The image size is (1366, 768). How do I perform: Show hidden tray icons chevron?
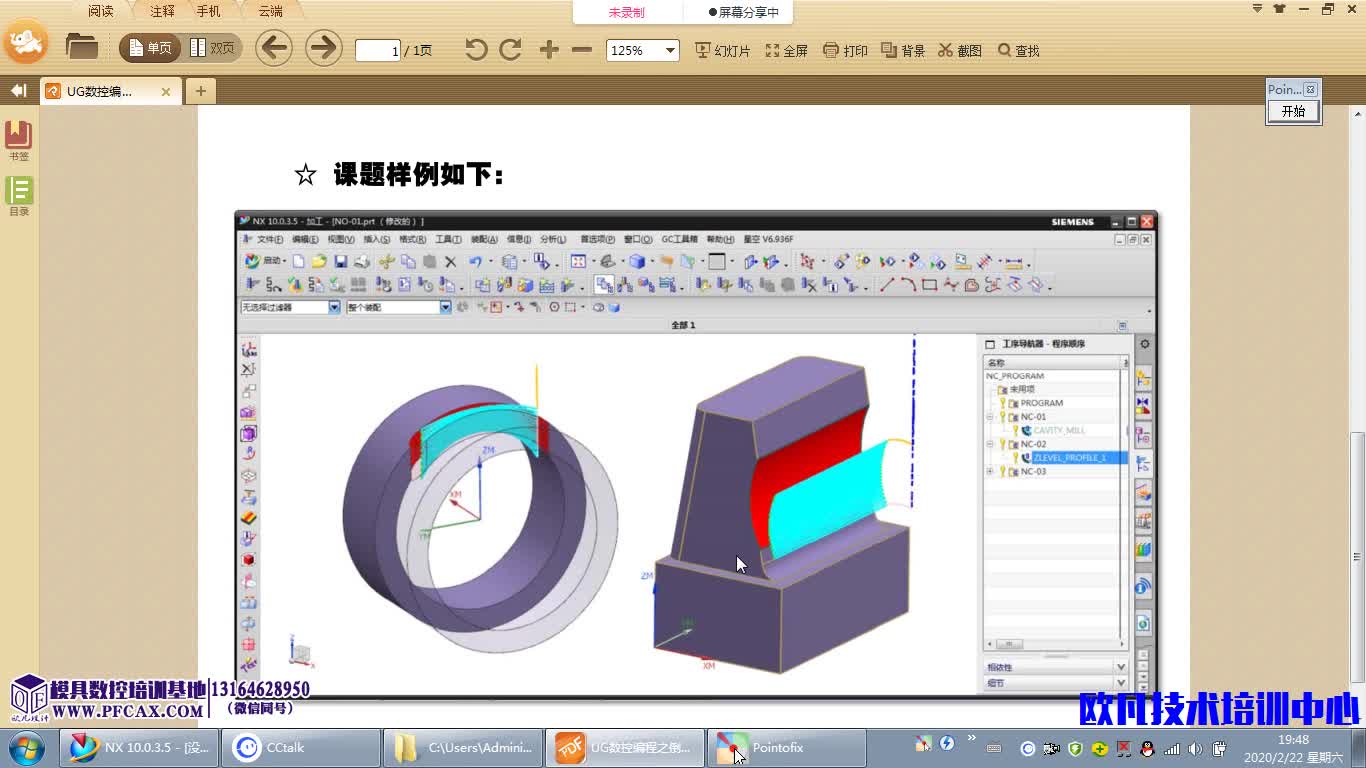(x=971, y=740)
